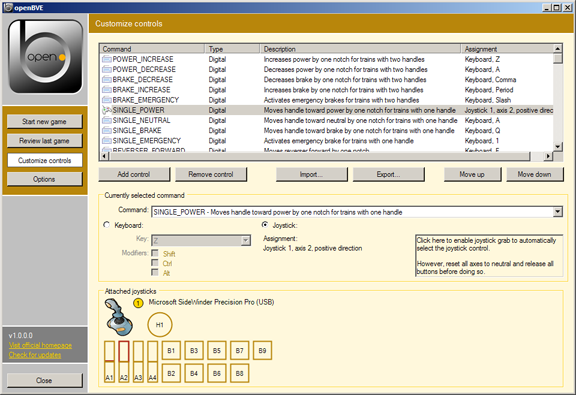This screenshot has height=395, width=576.
Task: Click joystick button indicator B6
Action: [x=217, y=373]
